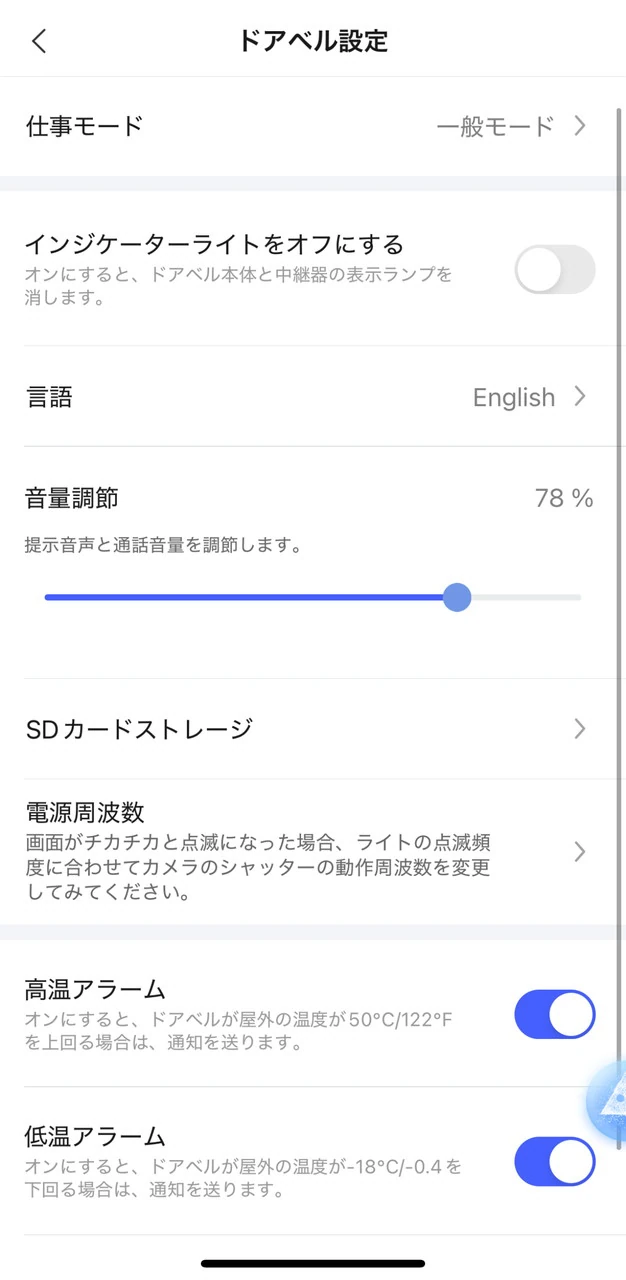Tap the 一般モード value text

coord(495,127)
